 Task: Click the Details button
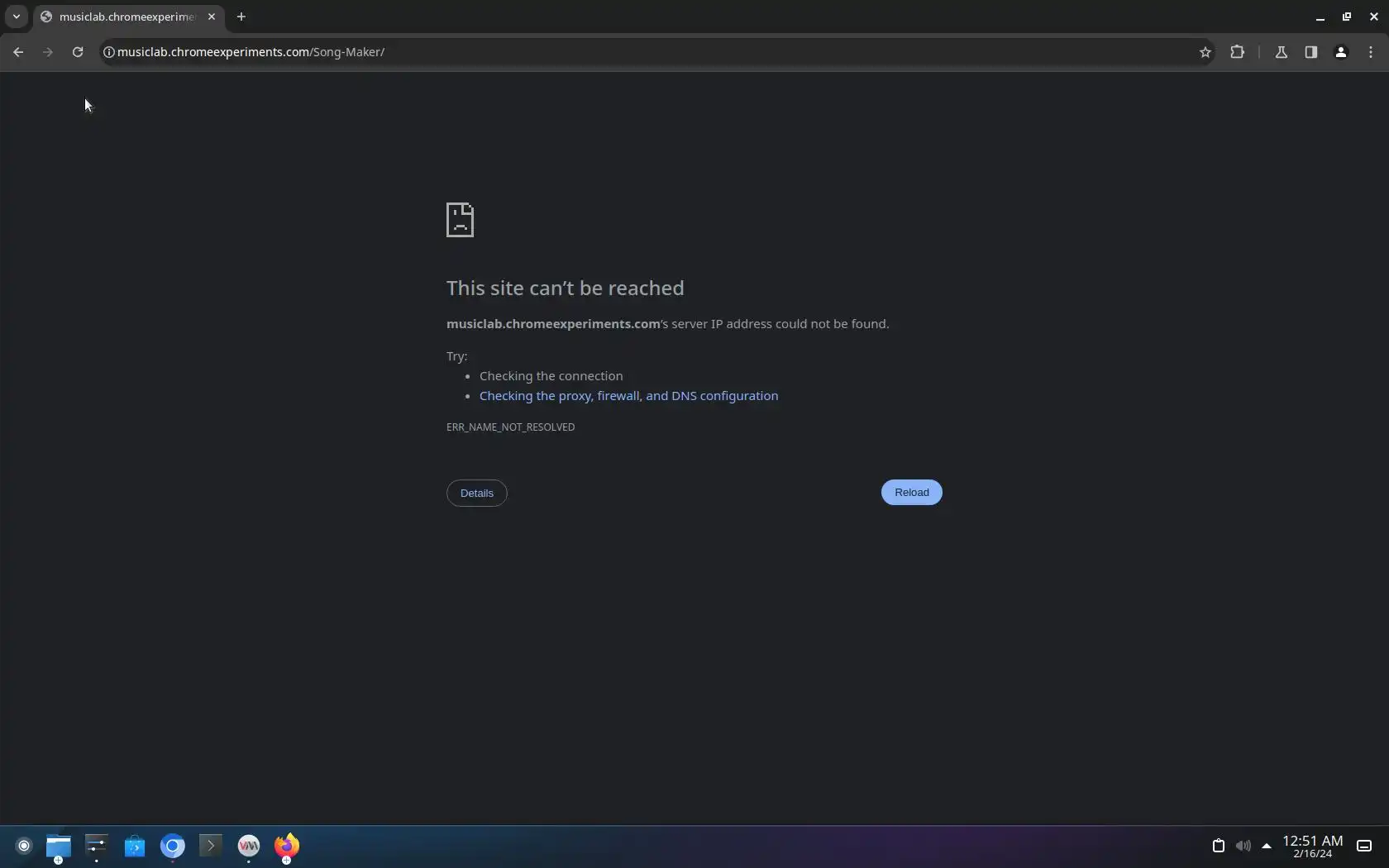(477, 494)
